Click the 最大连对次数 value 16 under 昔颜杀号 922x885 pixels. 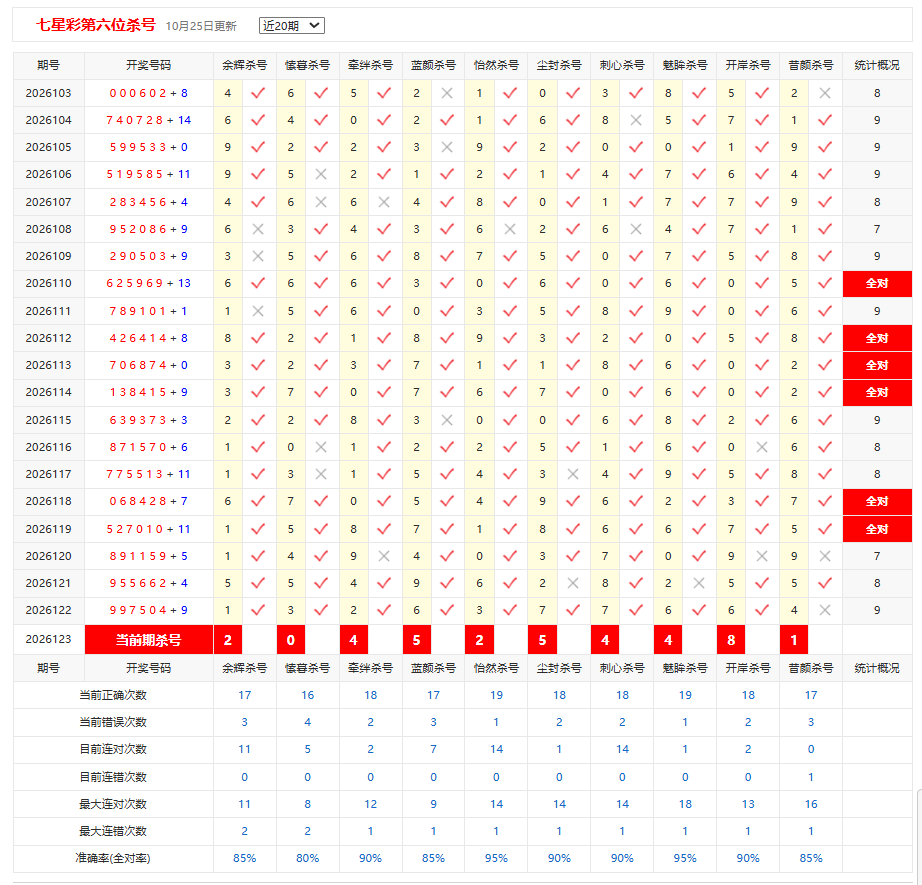coord(811,804)
